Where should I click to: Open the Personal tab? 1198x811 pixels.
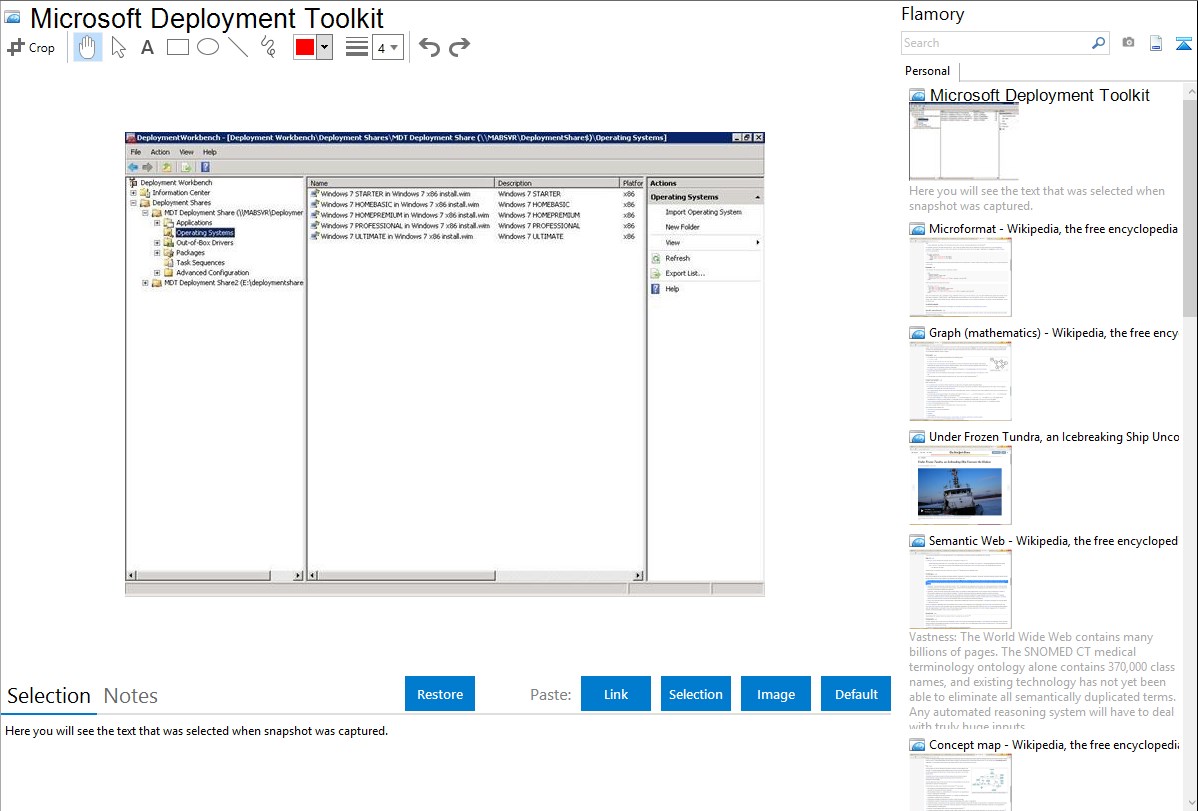928,71
